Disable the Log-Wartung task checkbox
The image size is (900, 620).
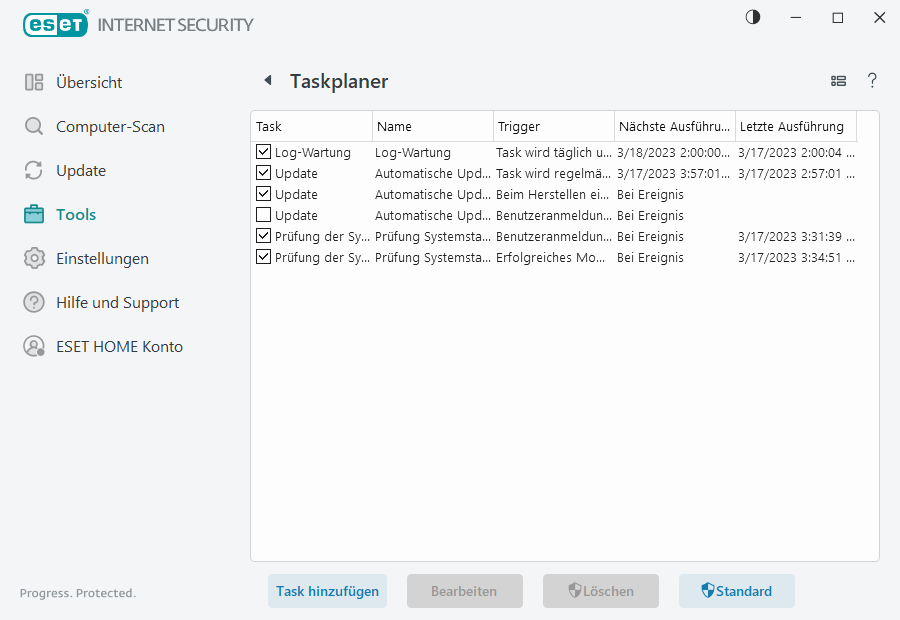[x=263, y=152]
